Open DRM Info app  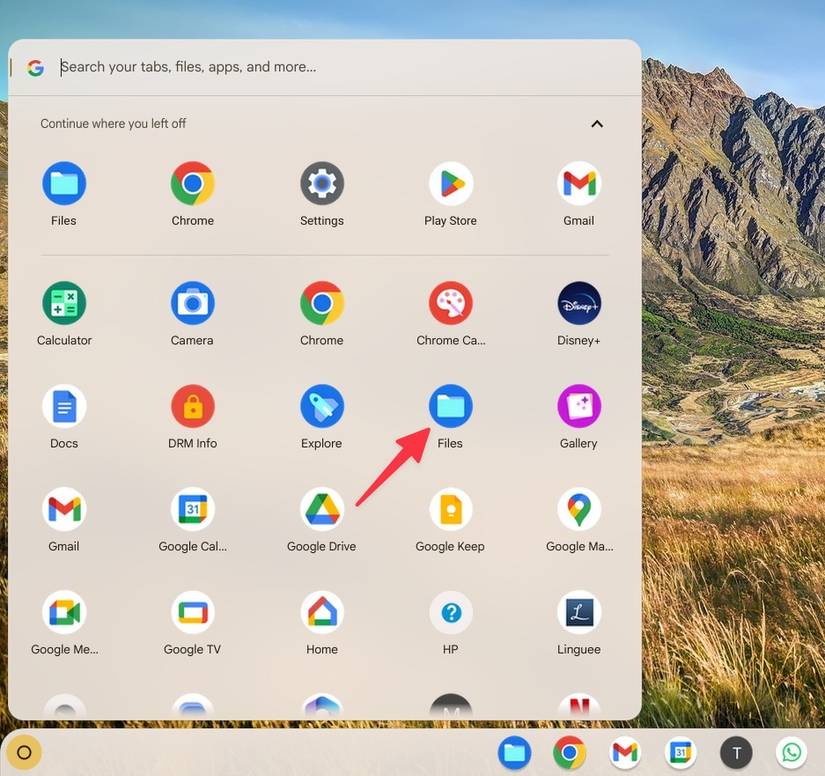(192, 407)
